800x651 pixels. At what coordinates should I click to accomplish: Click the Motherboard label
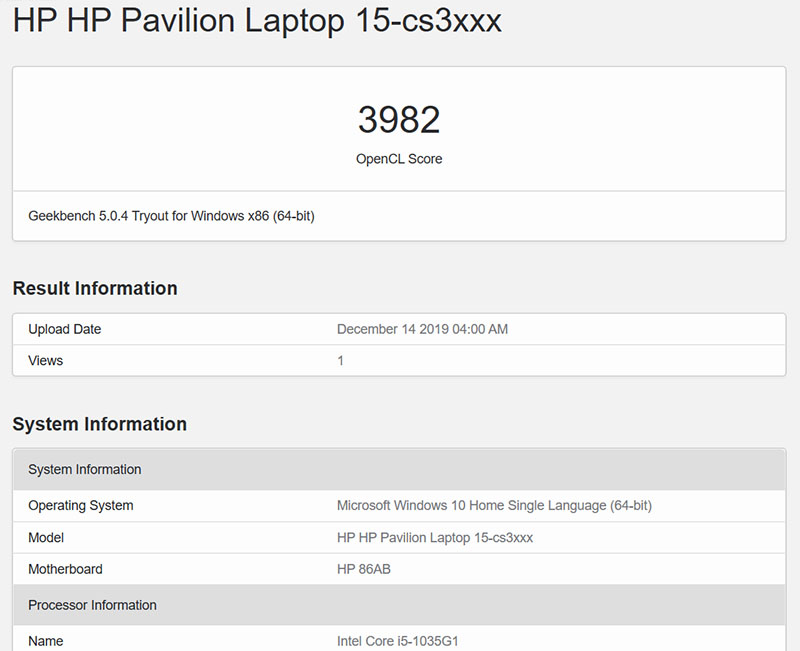pyautogui.click(x=65, y=569)
